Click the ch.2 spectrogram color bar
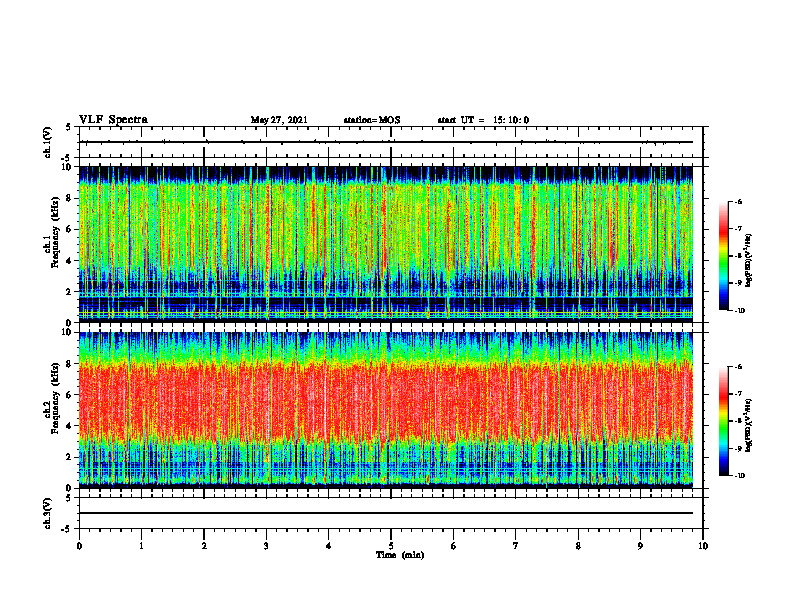The height and width of the screenshot is (612, 792). click(x=723, y=421)
